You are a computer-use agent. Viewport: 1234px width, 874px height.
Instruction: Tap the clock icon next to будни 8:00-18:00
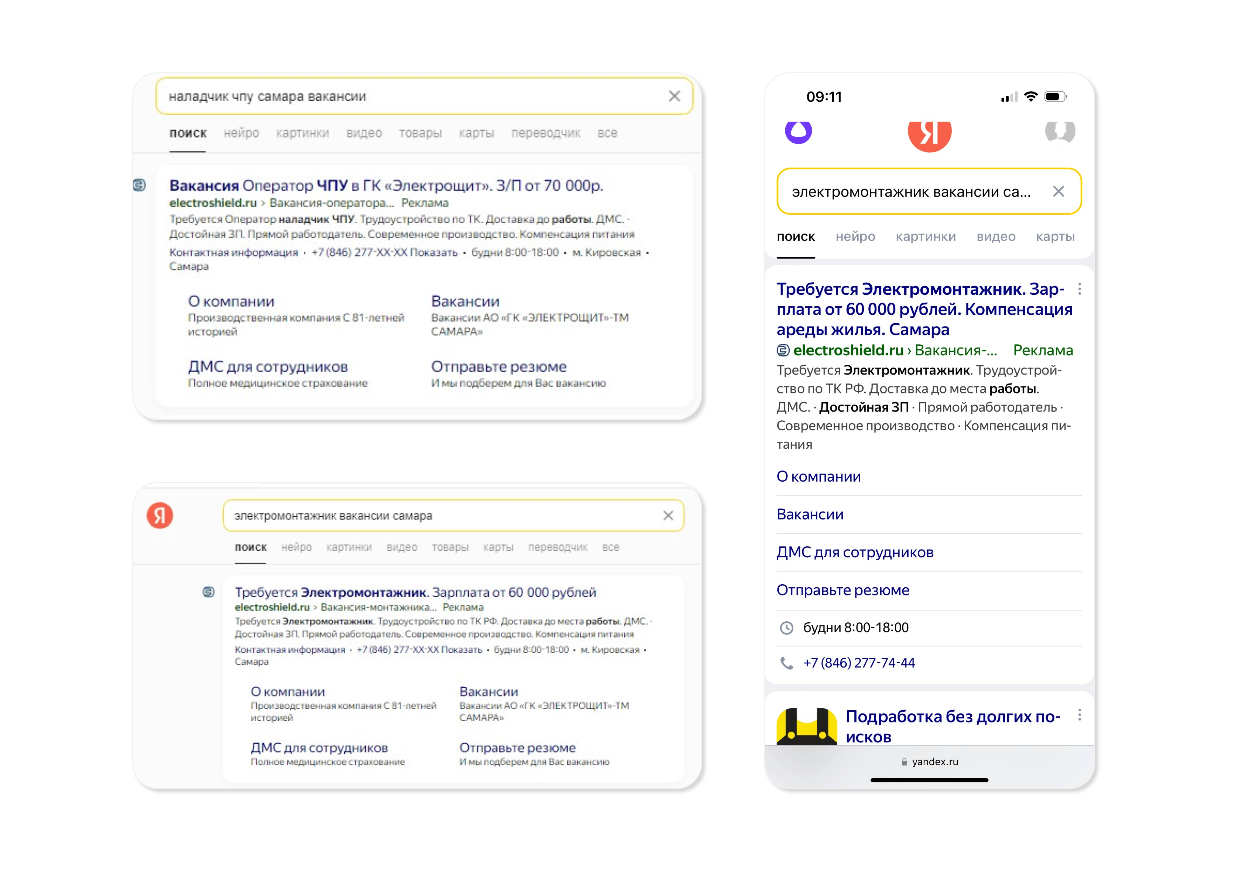click(786, 628)
